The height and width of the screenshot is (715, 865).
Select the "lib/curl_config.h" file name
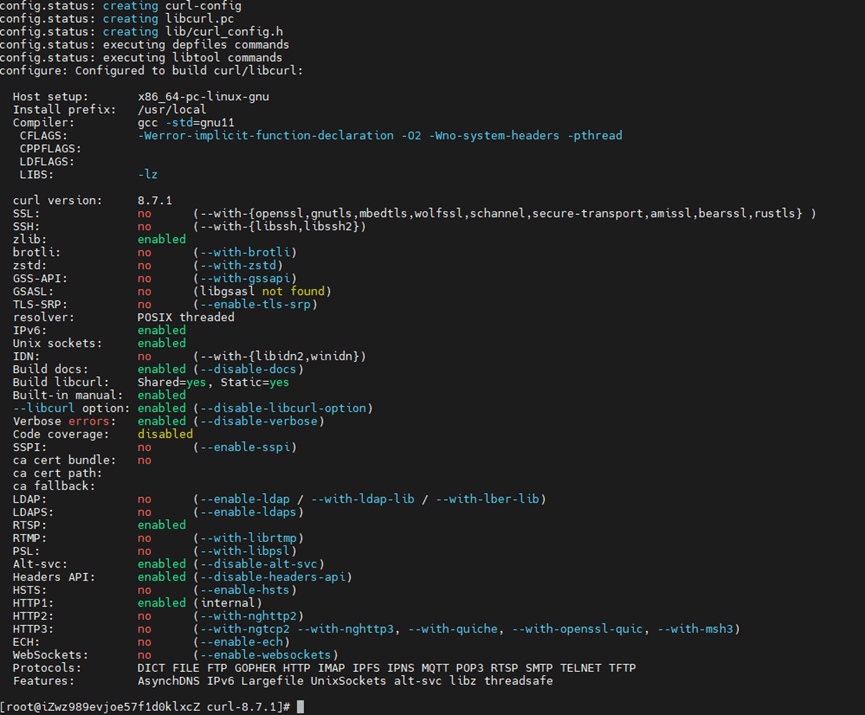(224, 31)
